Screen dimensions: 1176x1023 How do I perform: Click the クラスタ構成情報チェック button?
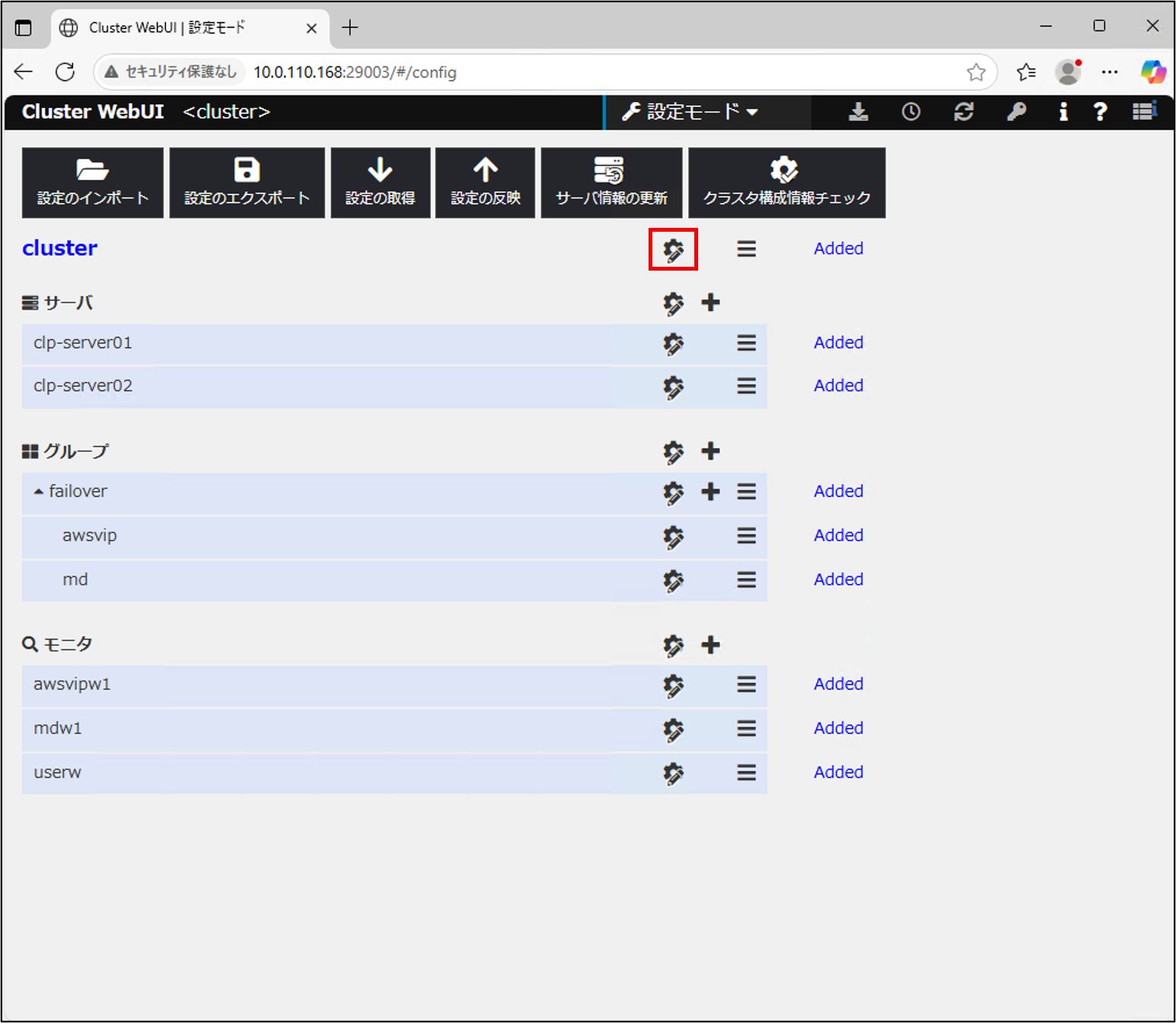[787, 183]
